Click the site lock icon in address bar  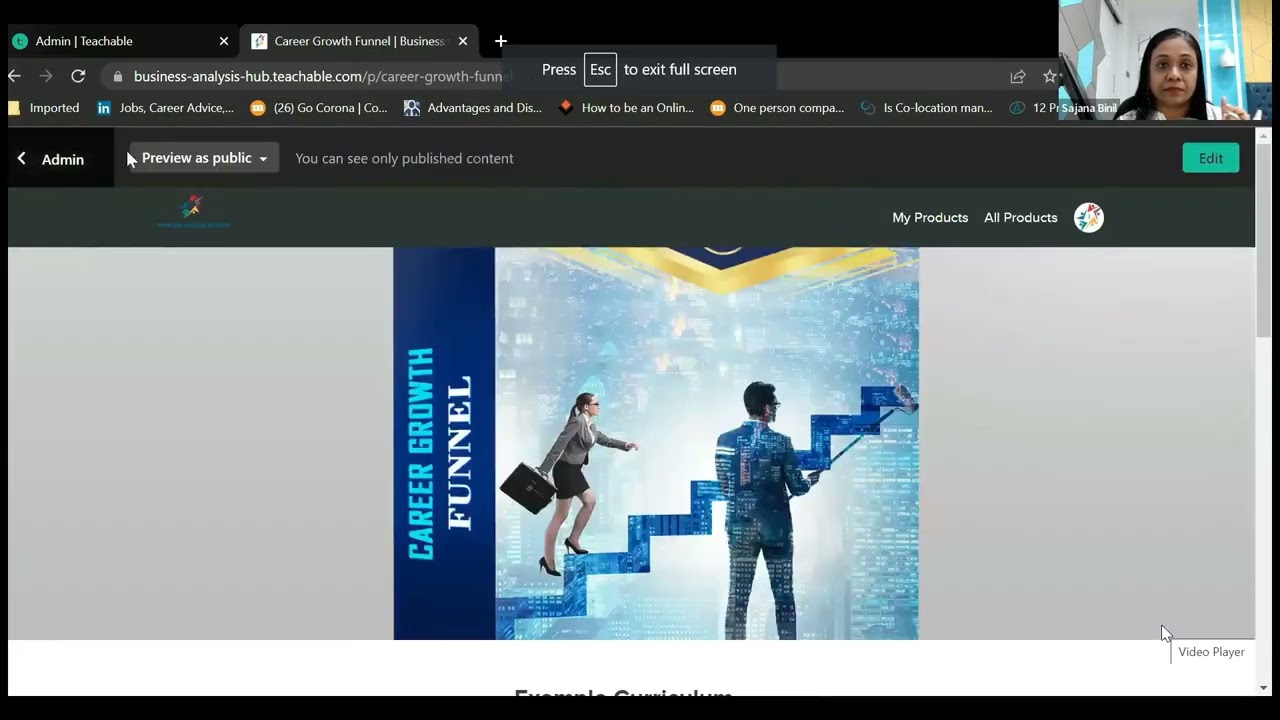click(x=118, y=77)
